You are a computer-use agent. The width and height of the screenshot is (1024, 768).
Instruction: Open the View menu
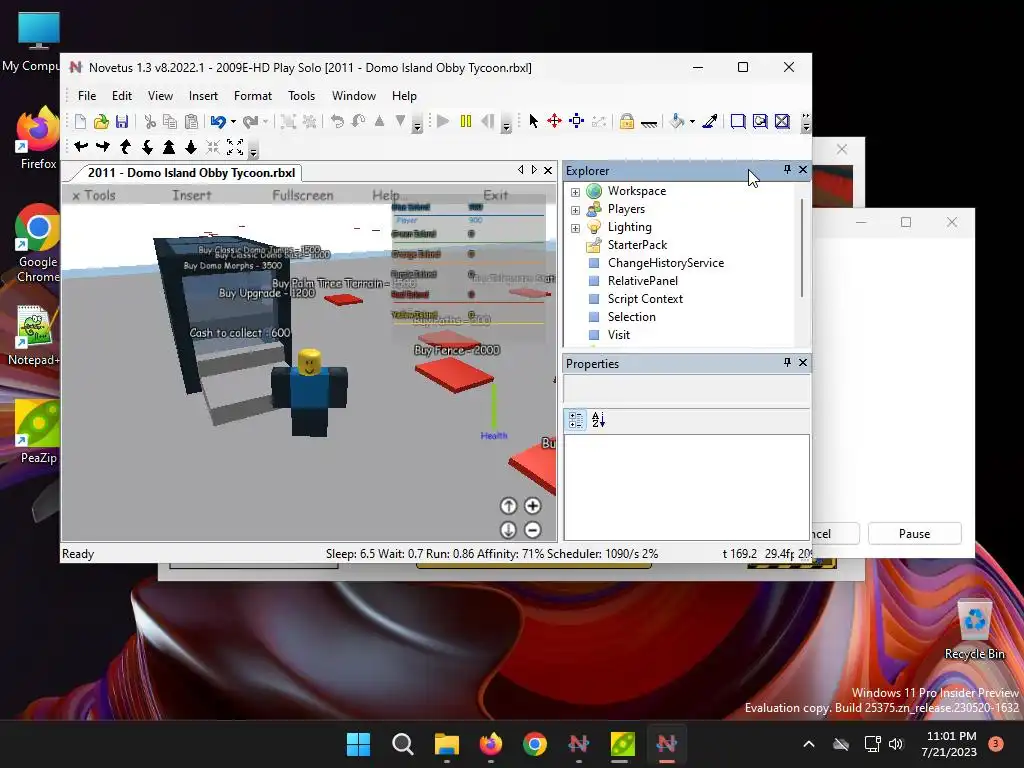160,95
